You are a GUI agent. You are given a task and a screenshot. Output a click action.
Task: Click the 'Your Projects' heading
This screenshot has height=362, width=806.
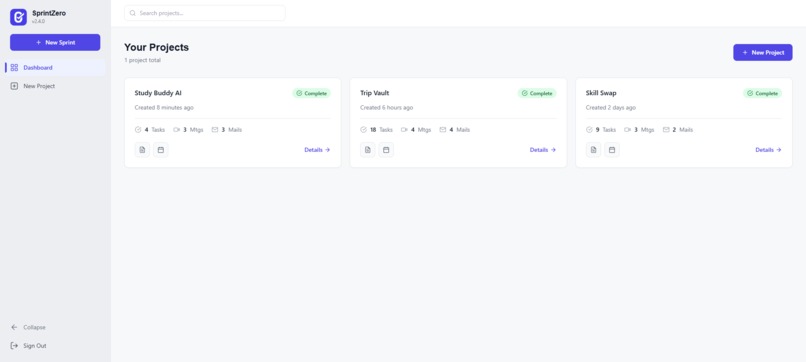156,47
